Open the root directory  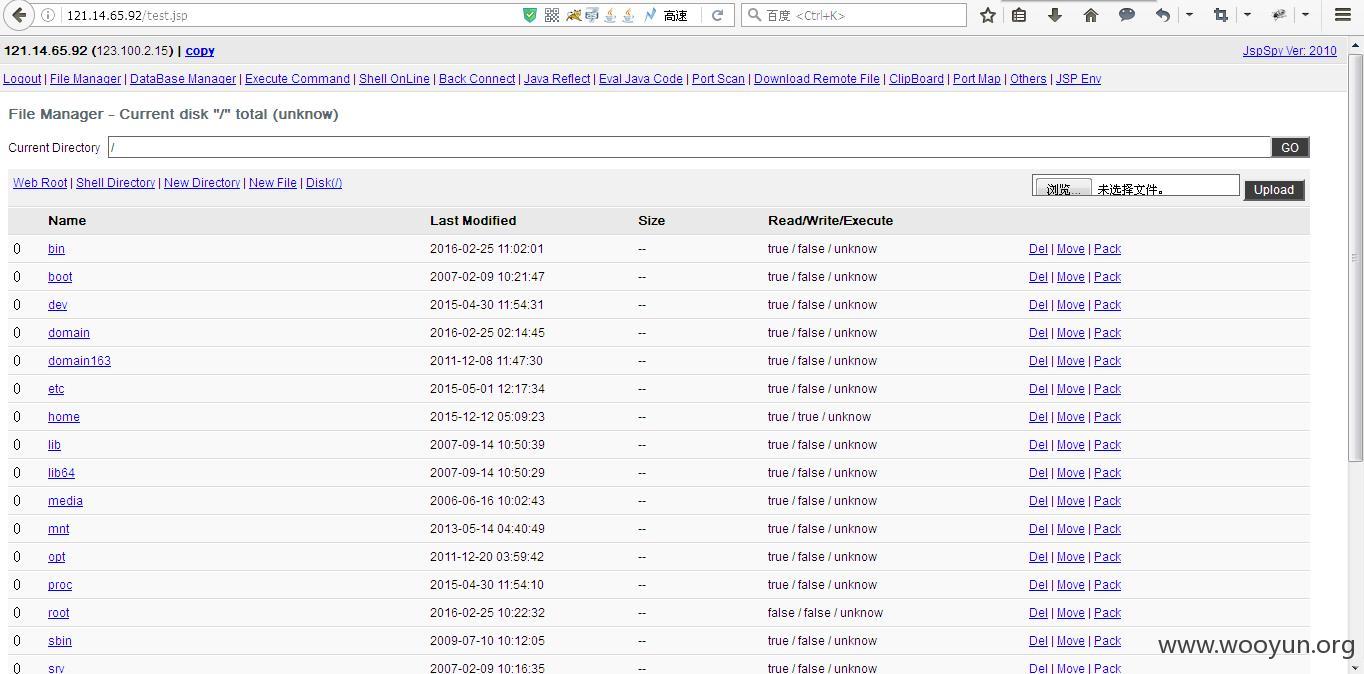pos(59,613)
